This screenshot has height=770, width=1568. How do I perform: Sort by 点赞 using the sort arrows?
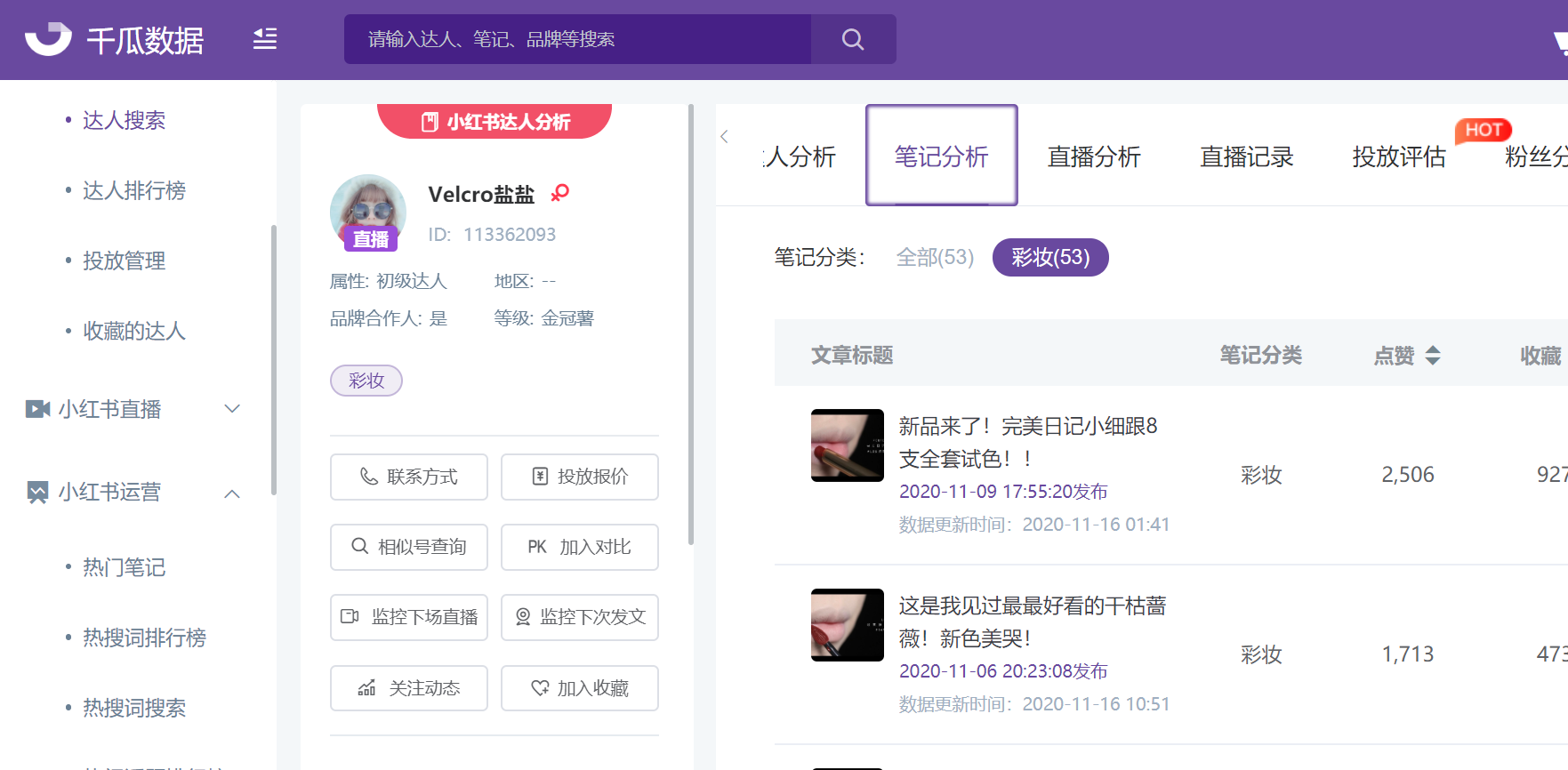[x=1433, y=356]
